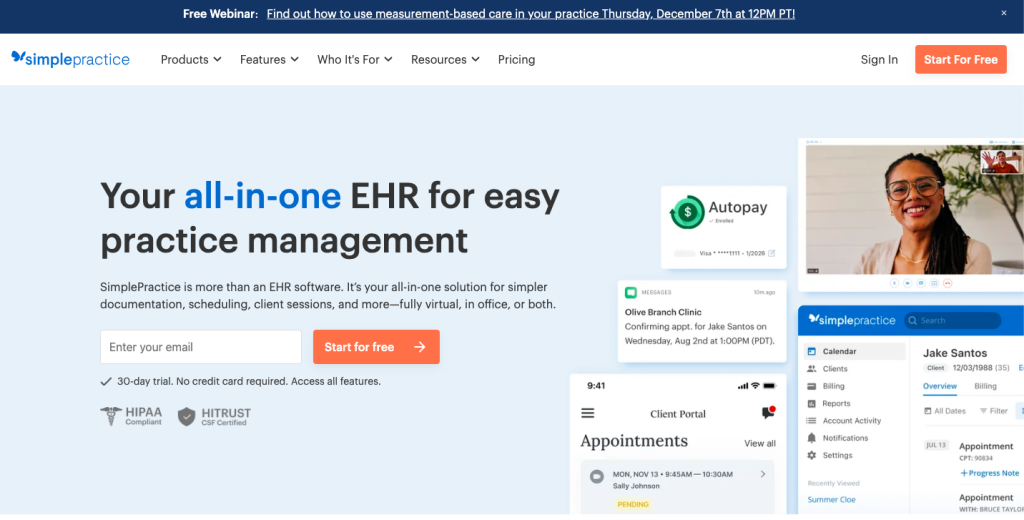Viewport: 1024px width, 520px height.
Task: Expand the Resources dropdown menu
Action: coord(445,59)
